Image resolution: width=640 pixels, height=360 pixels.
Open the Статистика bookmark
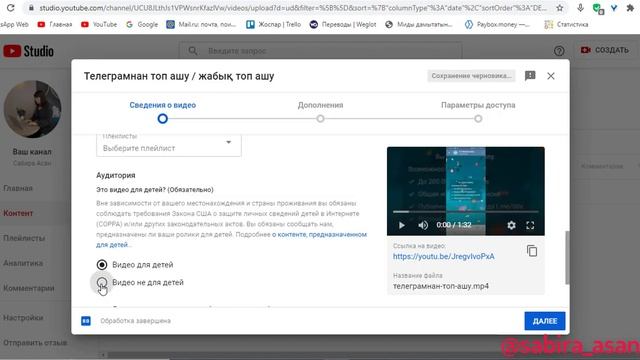point(567,24)
